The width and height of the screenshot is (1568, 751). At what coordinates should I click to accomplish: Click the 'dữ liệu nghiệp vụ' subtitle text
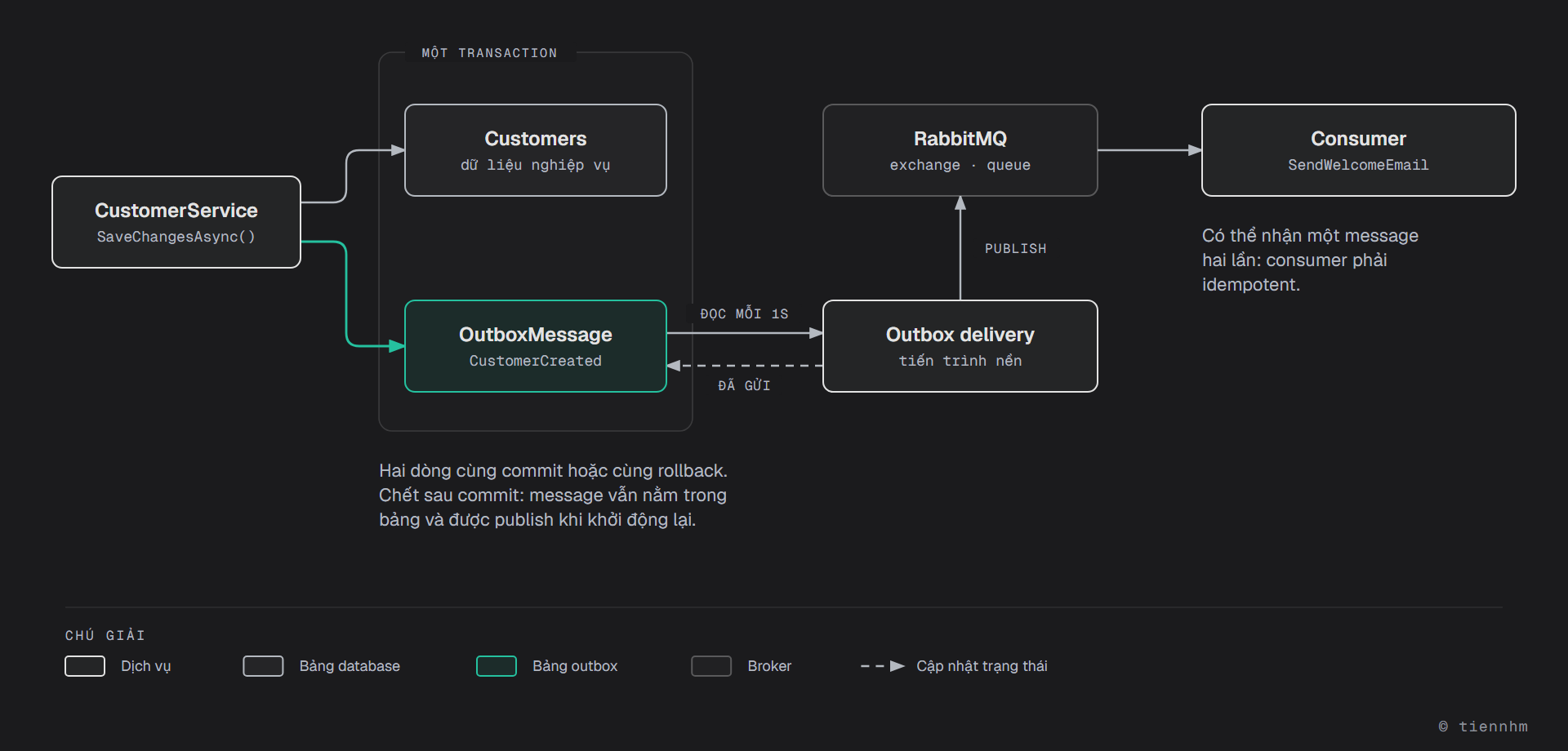pyautogui.click(x=536, y=165)
